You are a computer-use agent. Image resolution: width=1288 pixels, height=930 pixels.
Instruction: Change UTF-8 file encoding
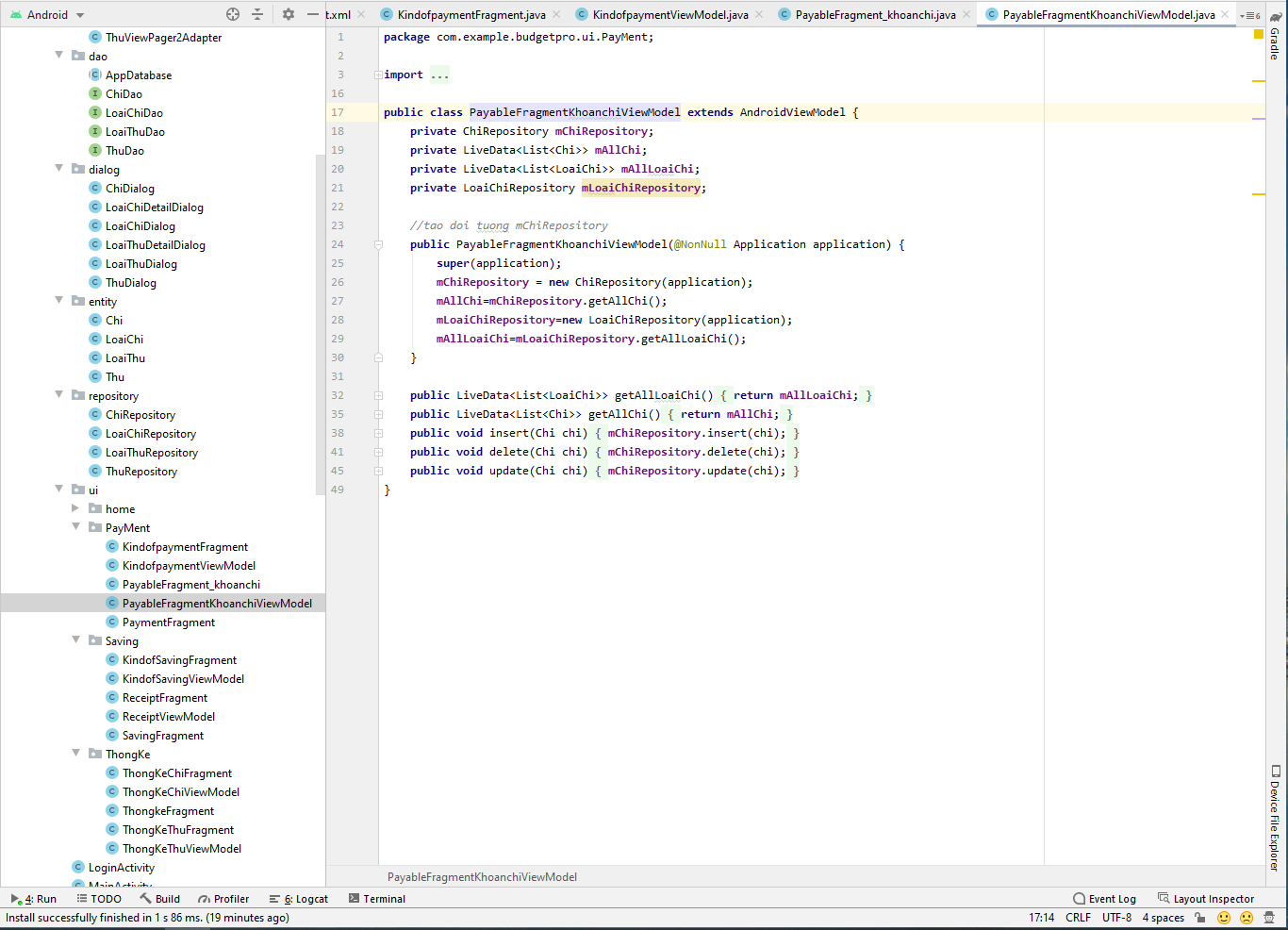[x=1116, y=918]
